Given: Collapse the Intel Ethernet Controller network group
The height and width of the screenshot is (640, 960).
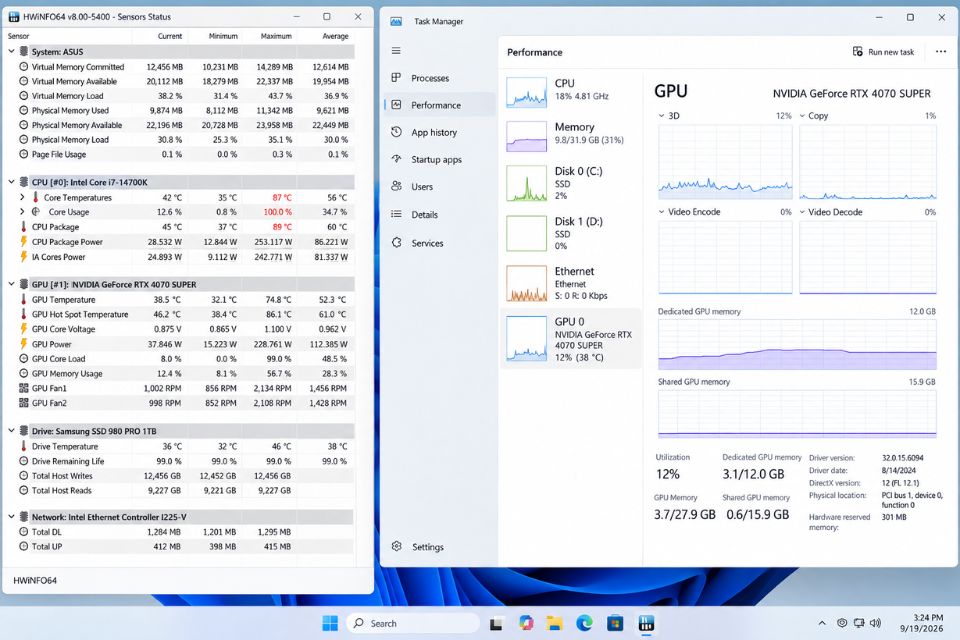Looking at the screenshot, I should point(11,517).
